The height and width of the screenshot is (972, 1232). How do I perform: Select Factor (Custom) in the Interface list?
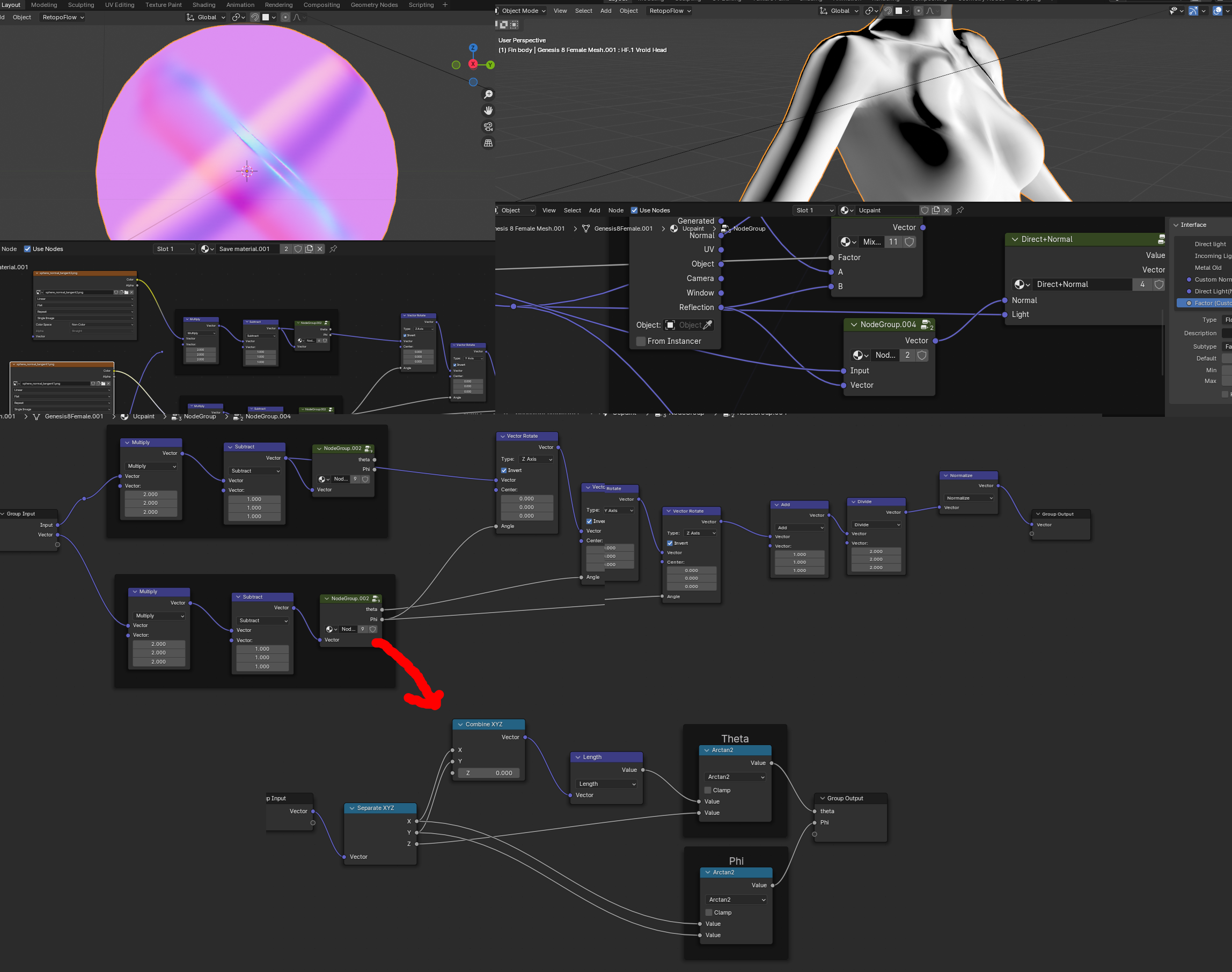coord(1204,303)
